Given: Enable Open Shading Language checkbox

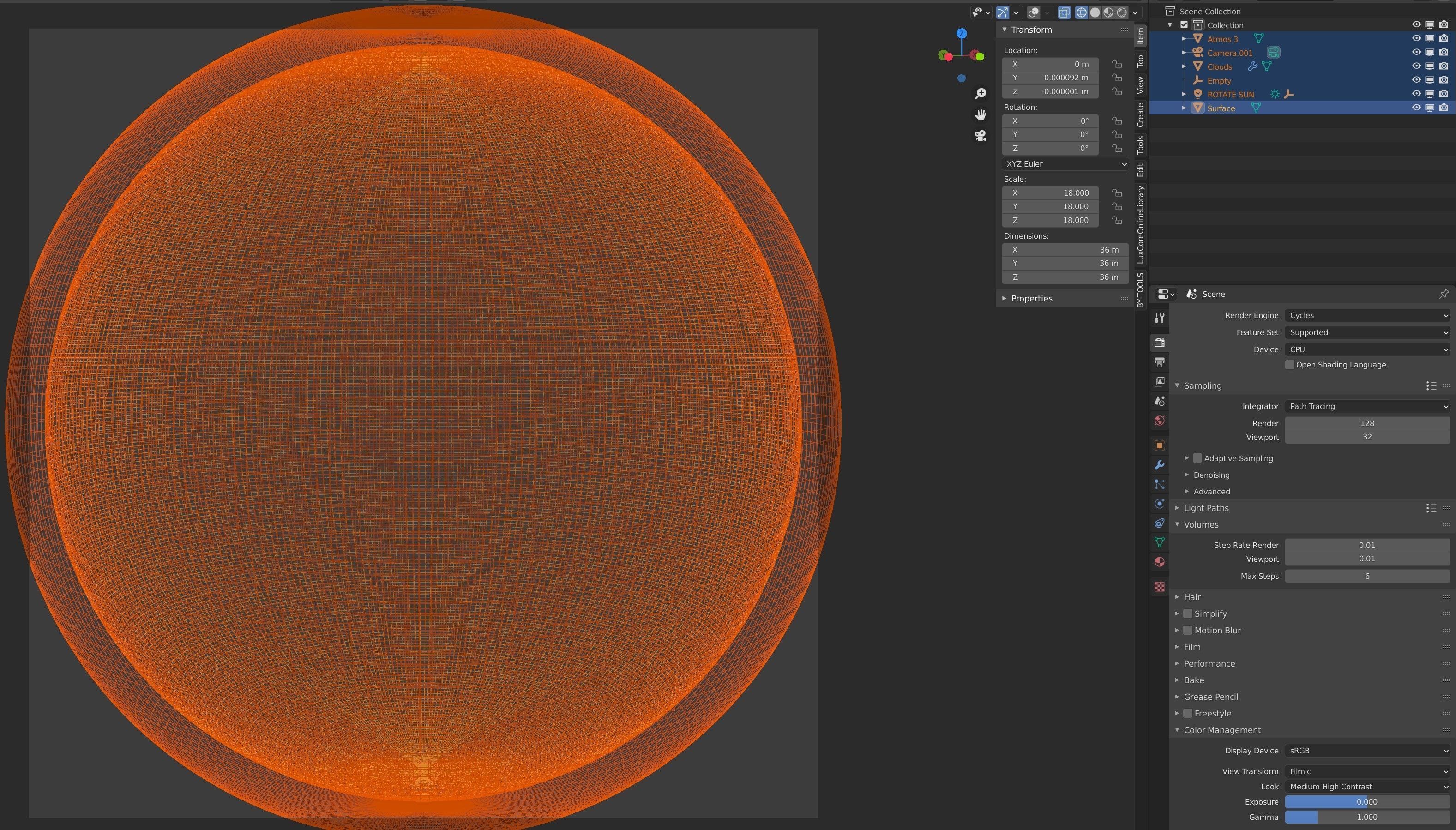Looking at the screenshot, I should point(1289,365).
